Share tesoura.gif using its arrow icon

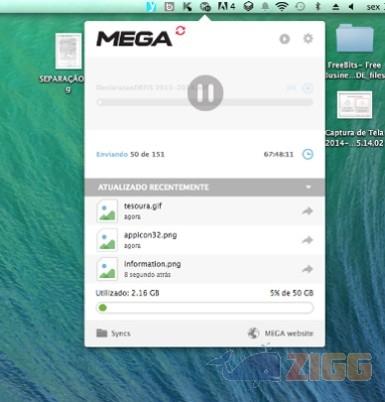coord(307,211)
